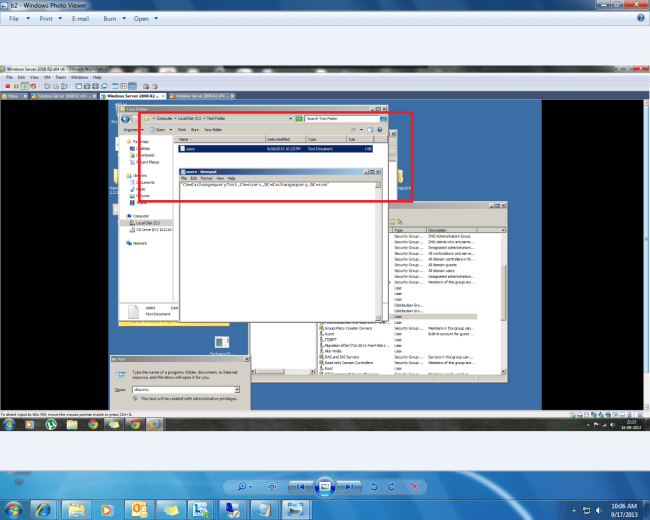This screenshot has width=650, height=520.
Task: Rotate the image counterclockwise
Action: 374,485
